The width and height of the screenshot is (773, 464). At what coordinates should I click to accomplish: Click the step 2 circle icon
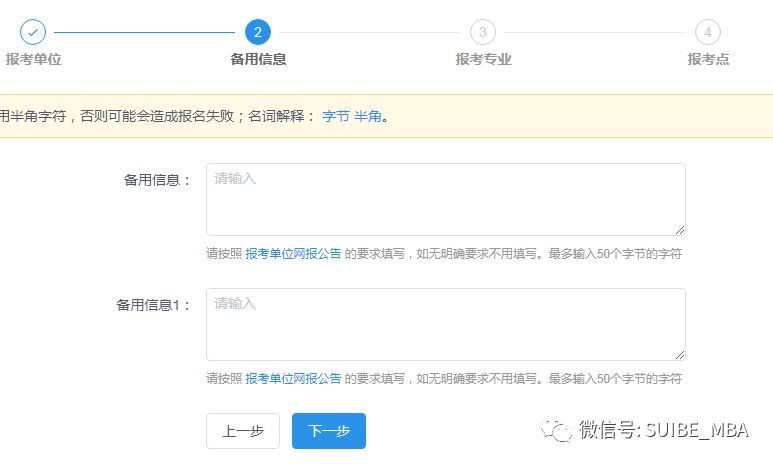coord(258,32)
